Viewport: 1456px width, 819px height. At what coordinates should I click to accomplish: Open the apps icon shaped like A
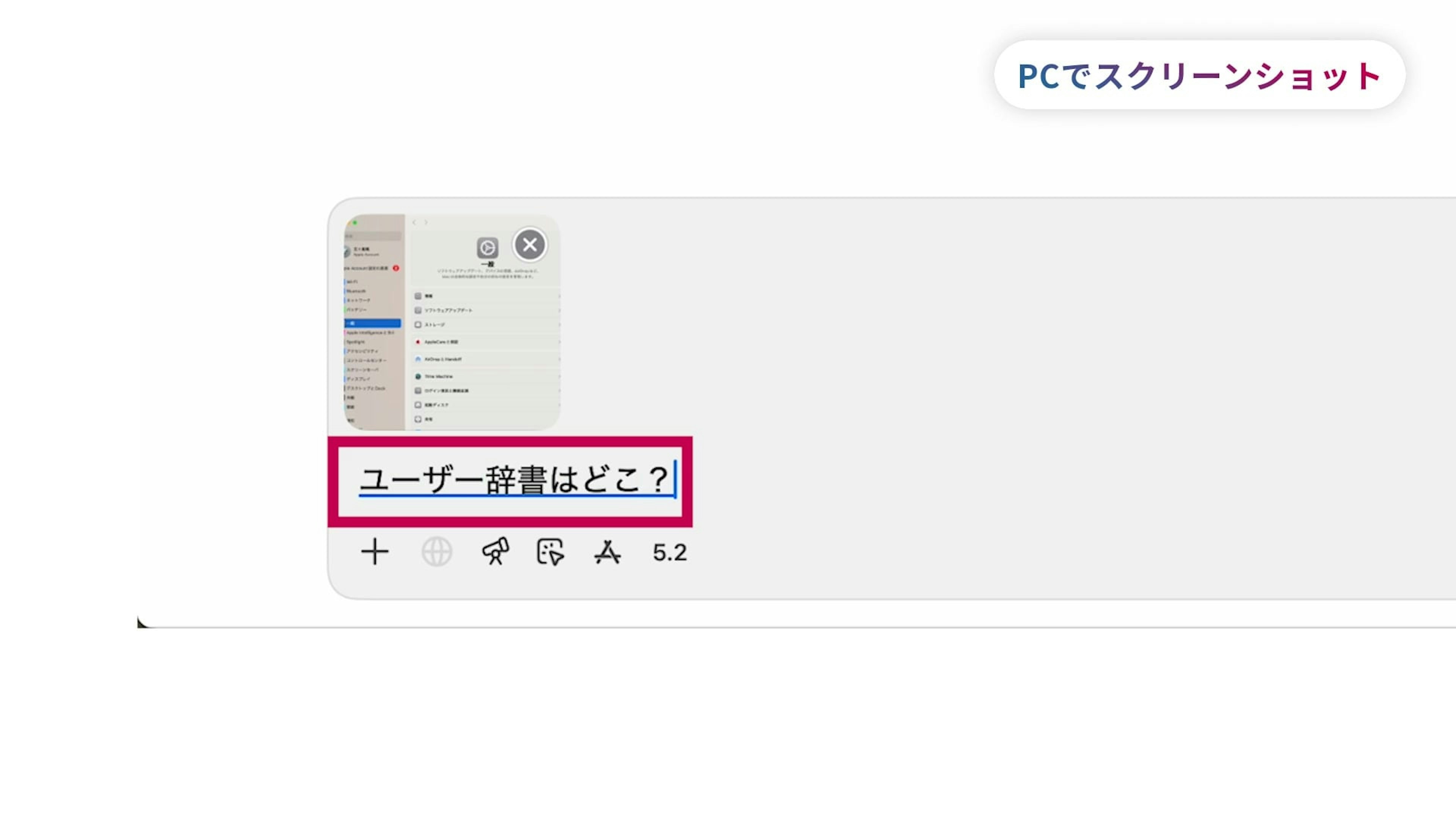click(607, 552)
